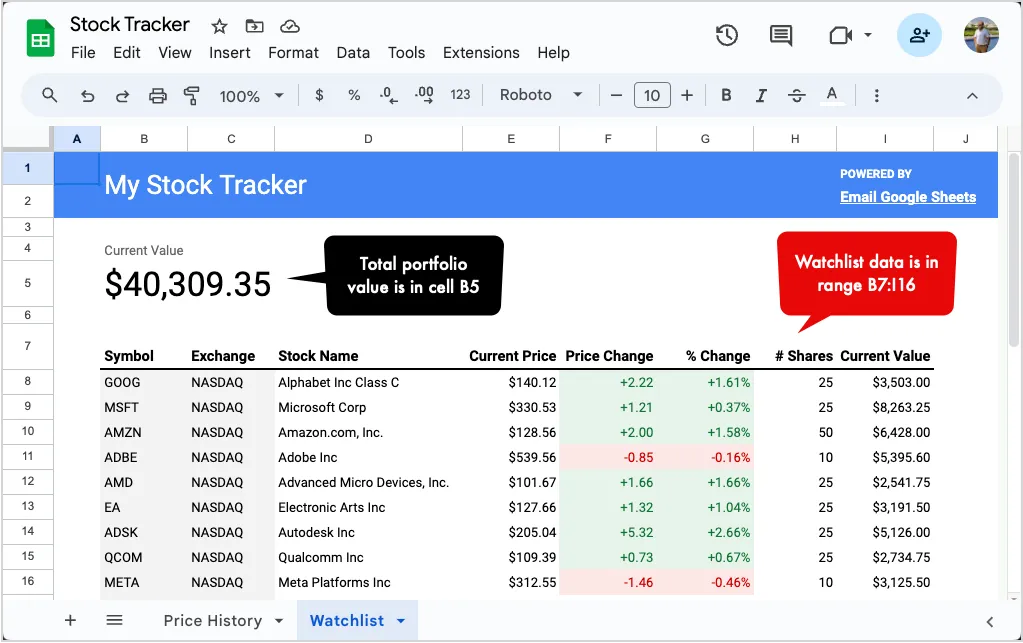Screen dimensions: 1023x643
Task: Format selection as currency
Action: (x=318, y=94)
